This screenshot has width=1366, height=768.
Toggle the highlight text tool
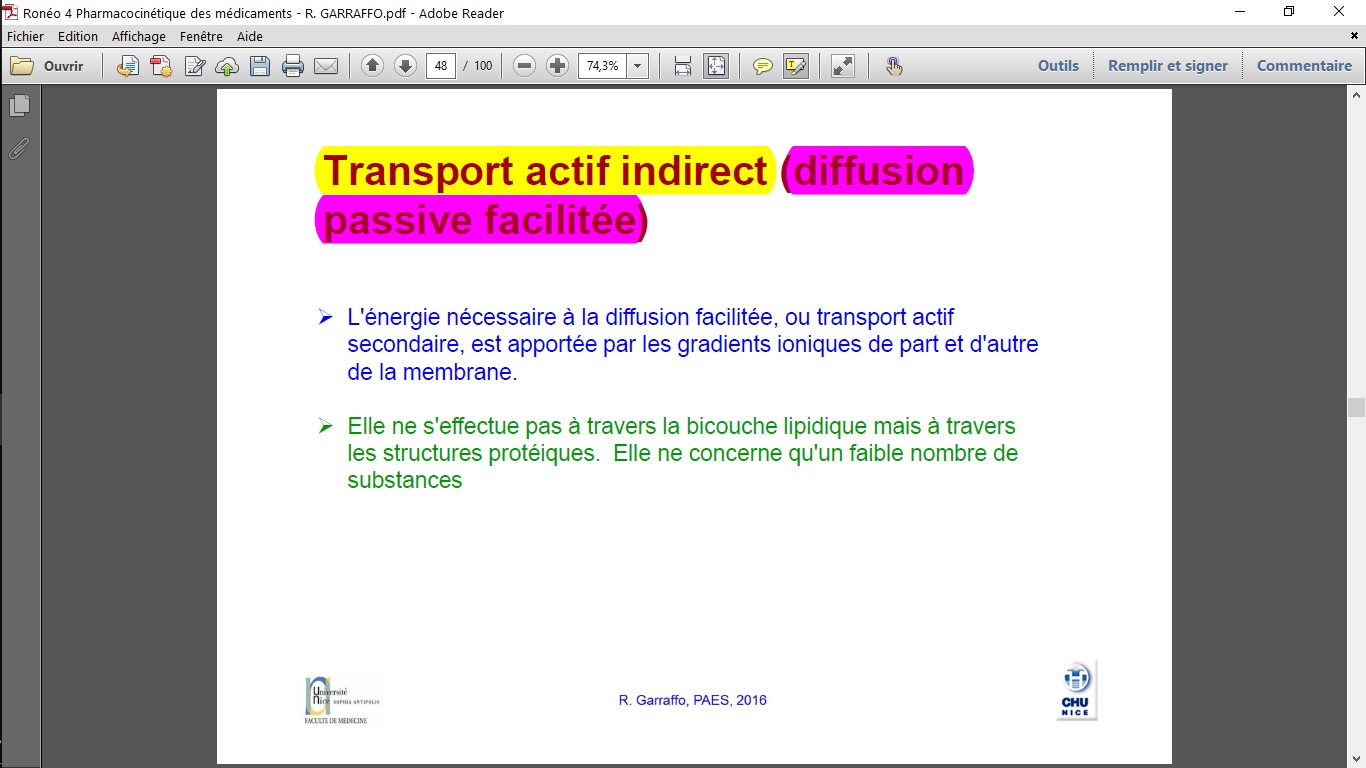click(x=796, y=66)
